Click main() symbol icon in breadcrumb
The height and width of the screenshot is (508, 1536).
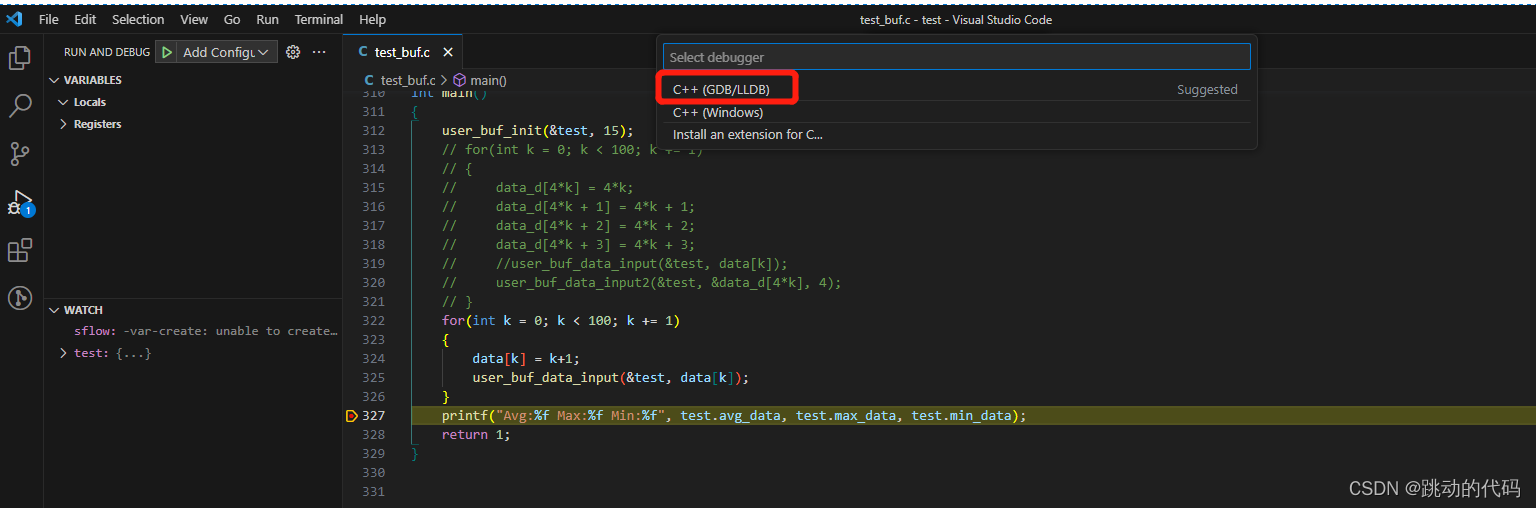[460, 80]
